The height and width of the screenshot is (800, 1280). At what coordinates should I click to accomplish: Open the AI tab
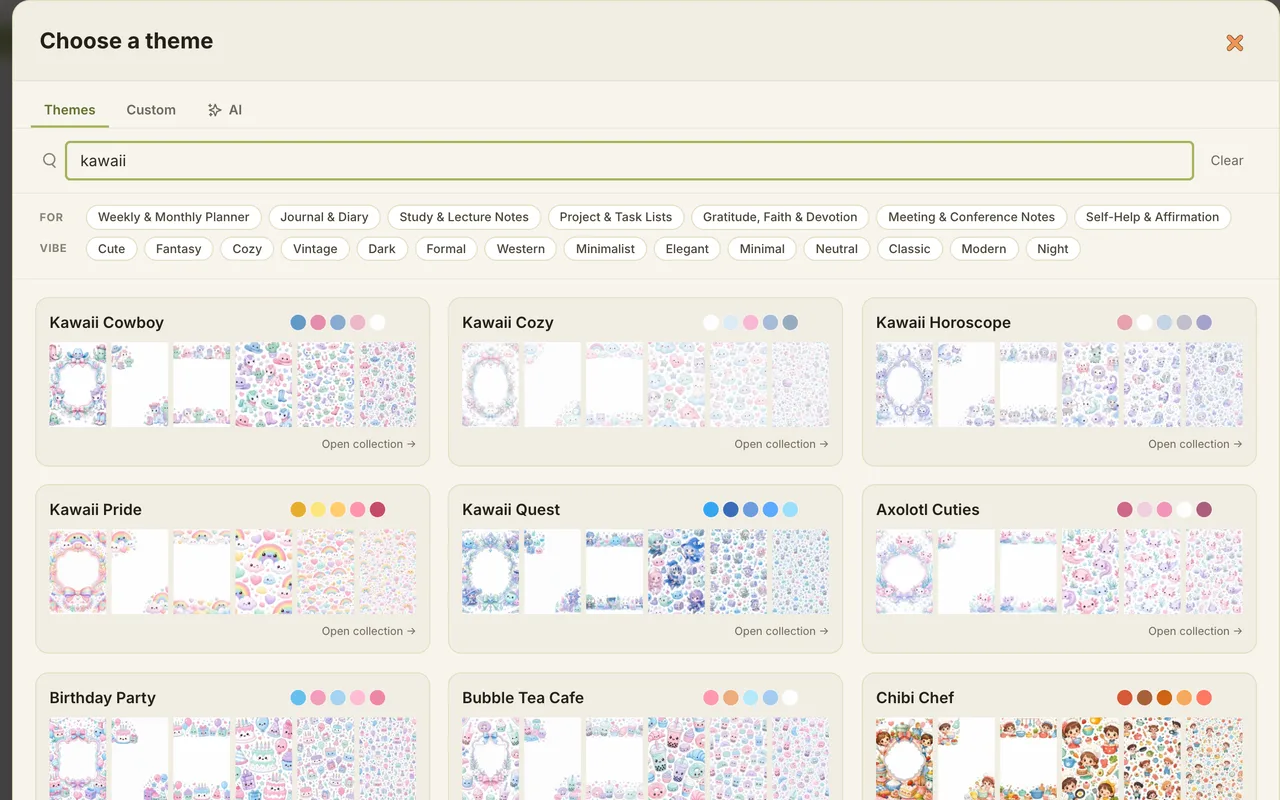(x=225, y=110)
